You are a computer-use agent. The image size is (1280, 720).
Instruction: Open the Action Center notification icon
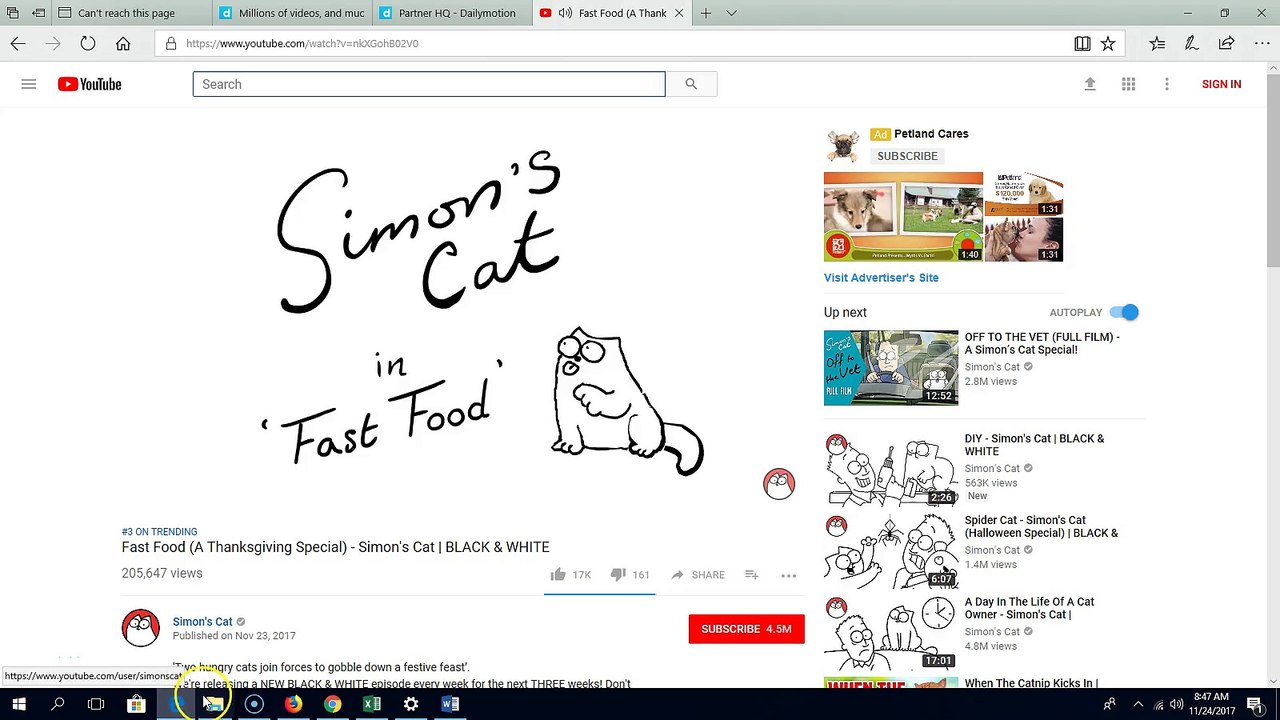(x=1257, y=704)
